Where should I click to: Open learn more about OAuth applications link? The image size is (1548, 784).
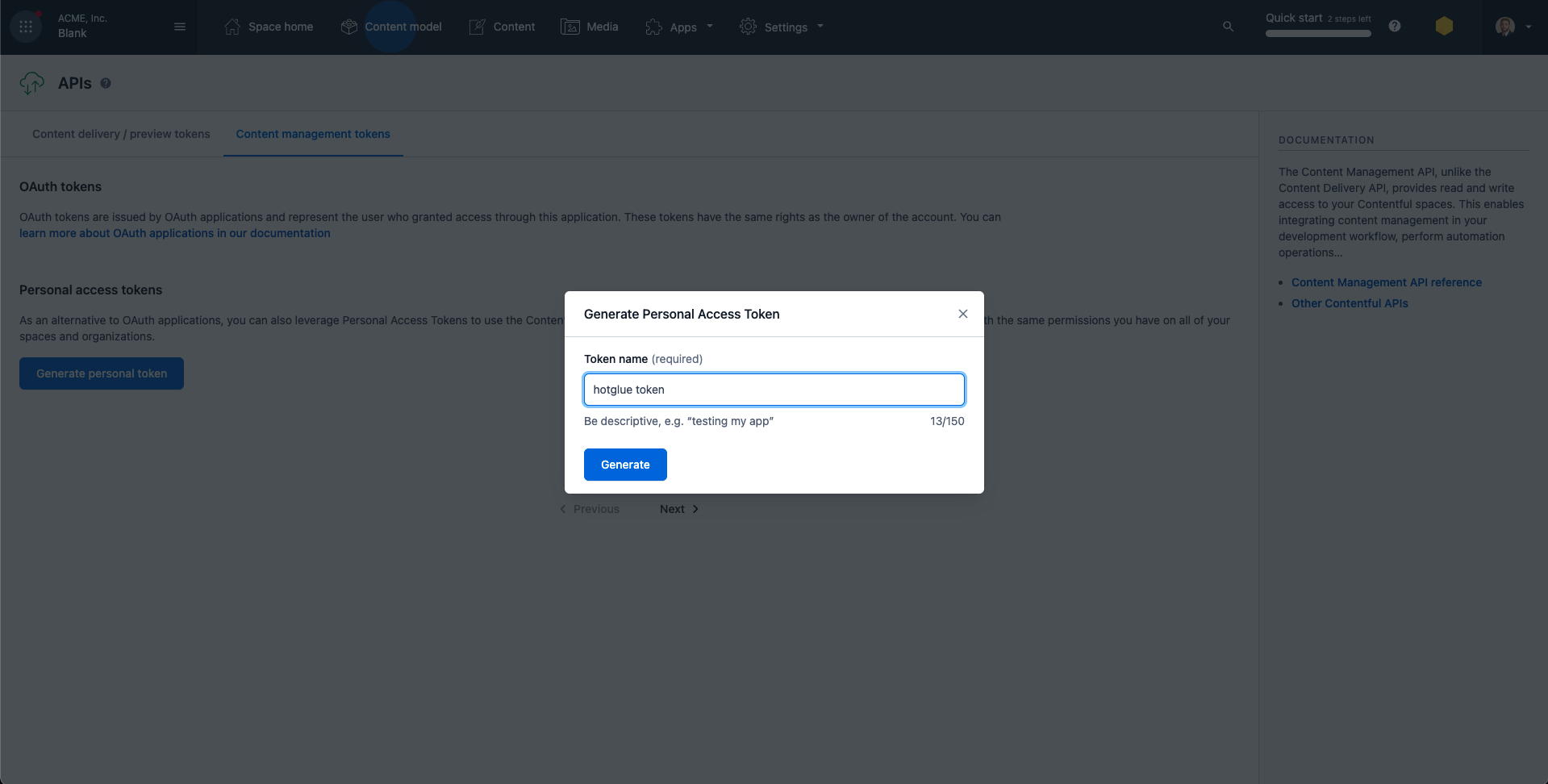pyautogui.click(x=175, y=233)
